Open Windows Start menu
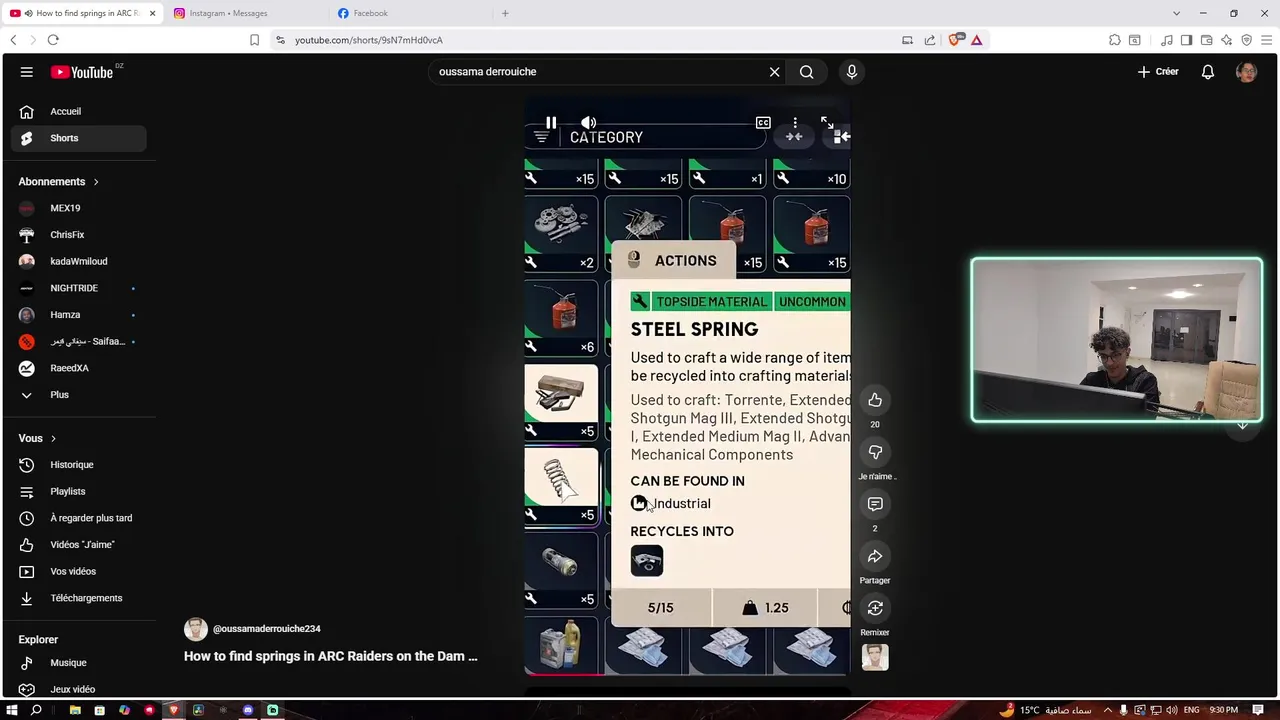 tap(11, 710)
